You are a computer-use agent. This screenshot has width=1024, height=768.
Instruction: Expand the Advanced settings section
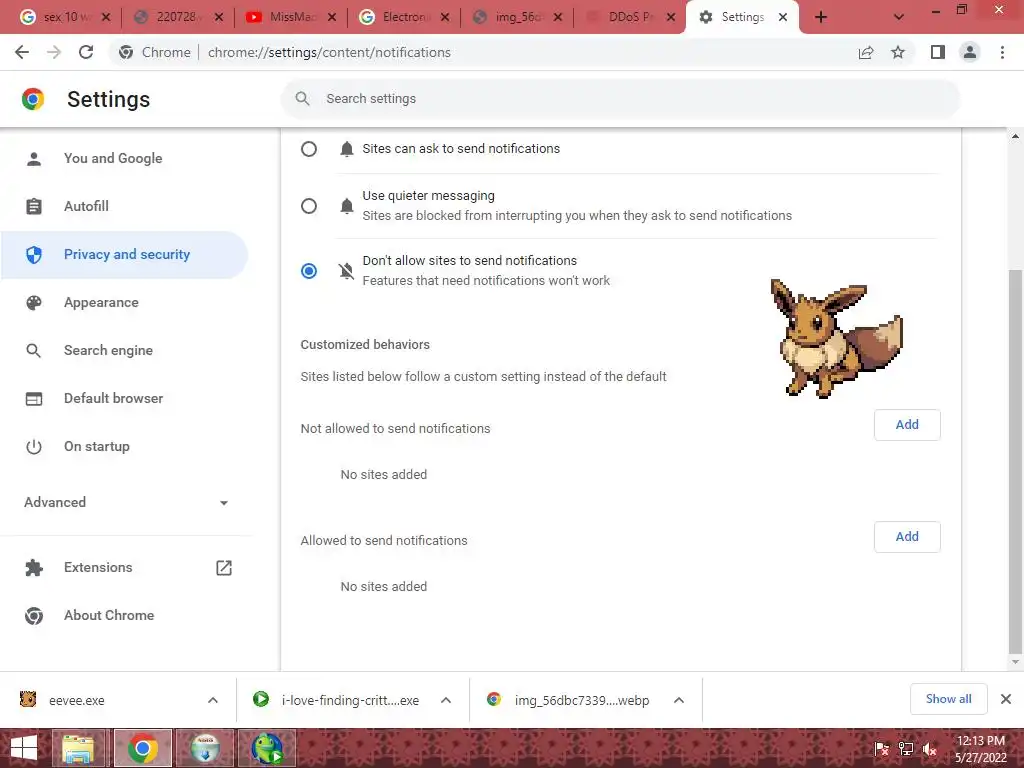pyautogui.click(x=126, y=502)
